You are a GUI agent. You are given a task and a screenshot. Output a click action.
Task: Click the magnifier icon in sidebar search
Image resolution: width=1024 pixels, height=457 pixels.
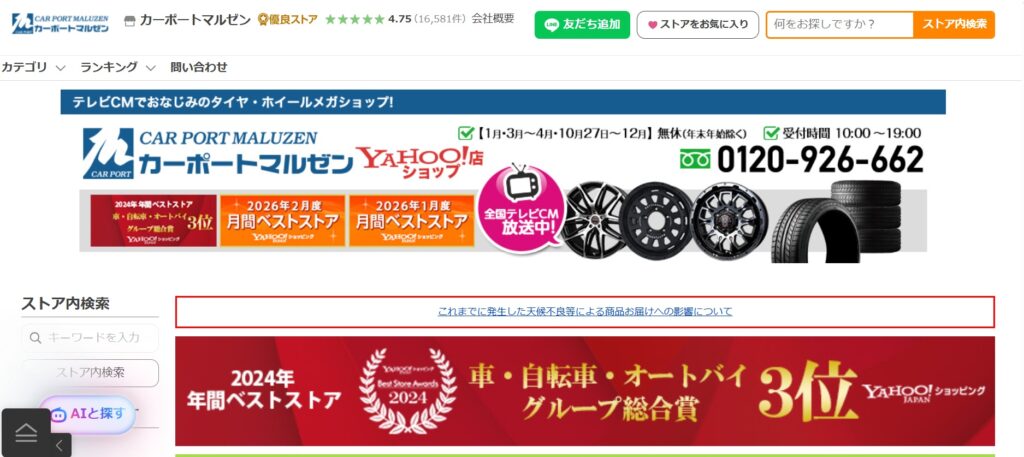pyautogui.click(x=35, y=338)
